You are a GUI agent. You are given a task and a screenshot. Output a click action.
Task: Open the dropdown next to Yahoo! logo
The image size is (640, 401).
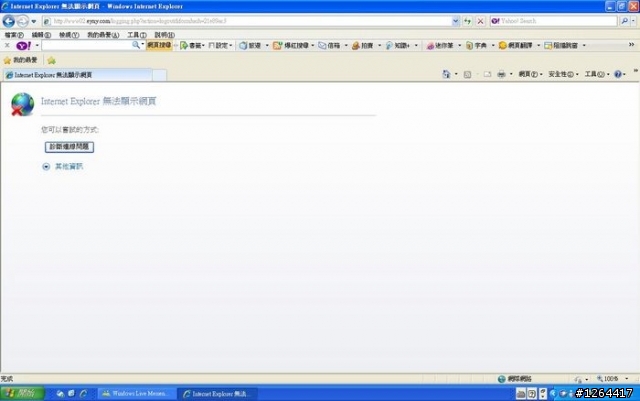(37, 45)
